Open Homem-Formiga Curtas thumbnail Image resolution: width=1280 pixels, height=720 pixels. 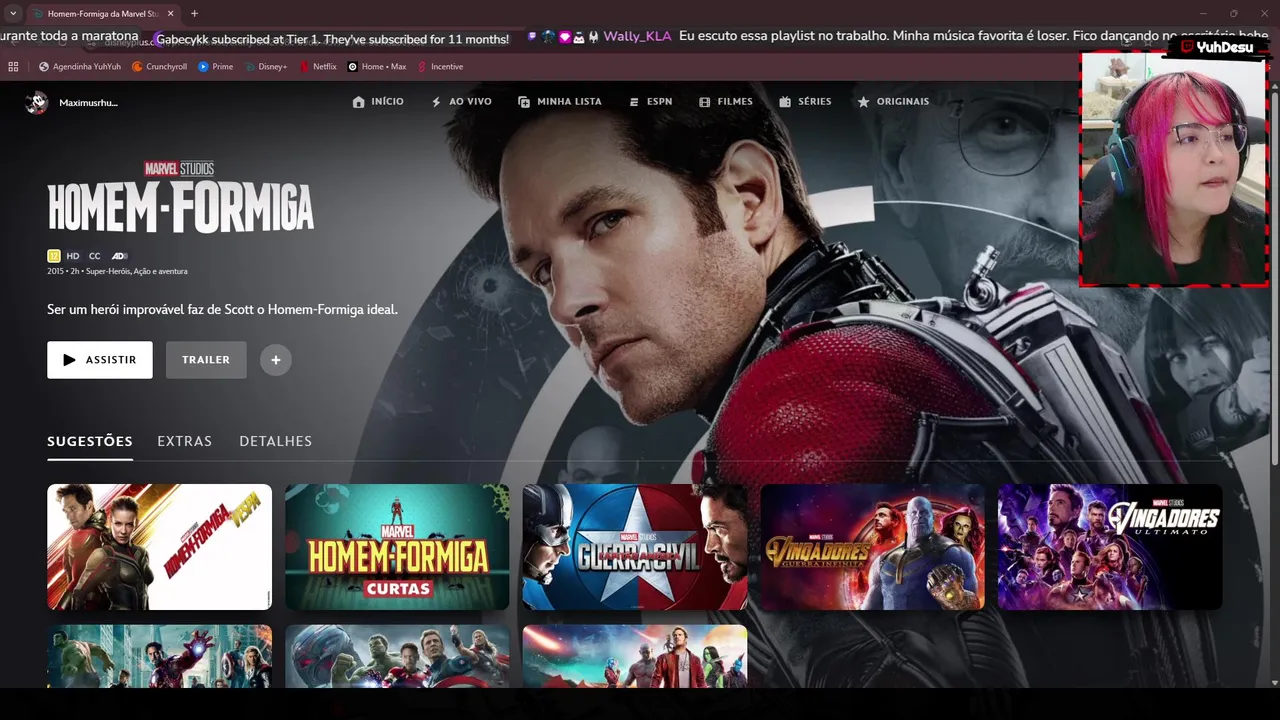click(x=397, y=547)
